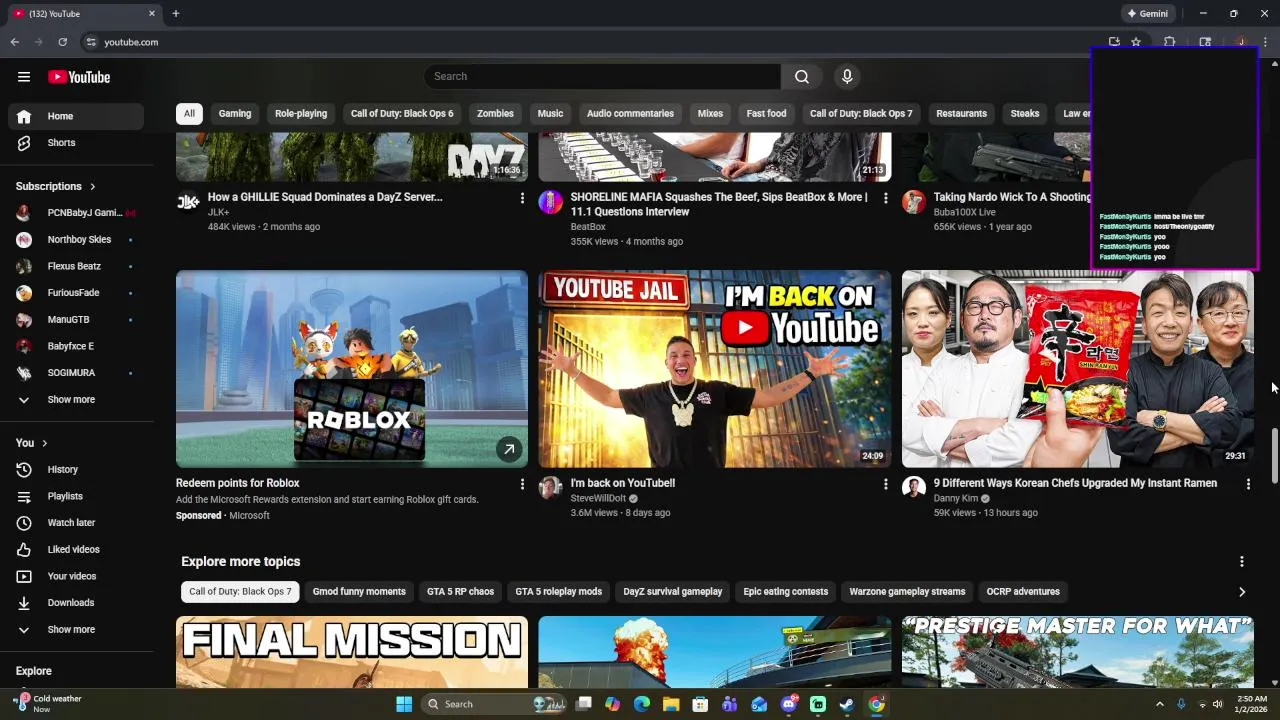Open the external link arrow on Roblox ad
This screenshot has height=720, width=1280.
pyautogui.click(x=509, y=450)
